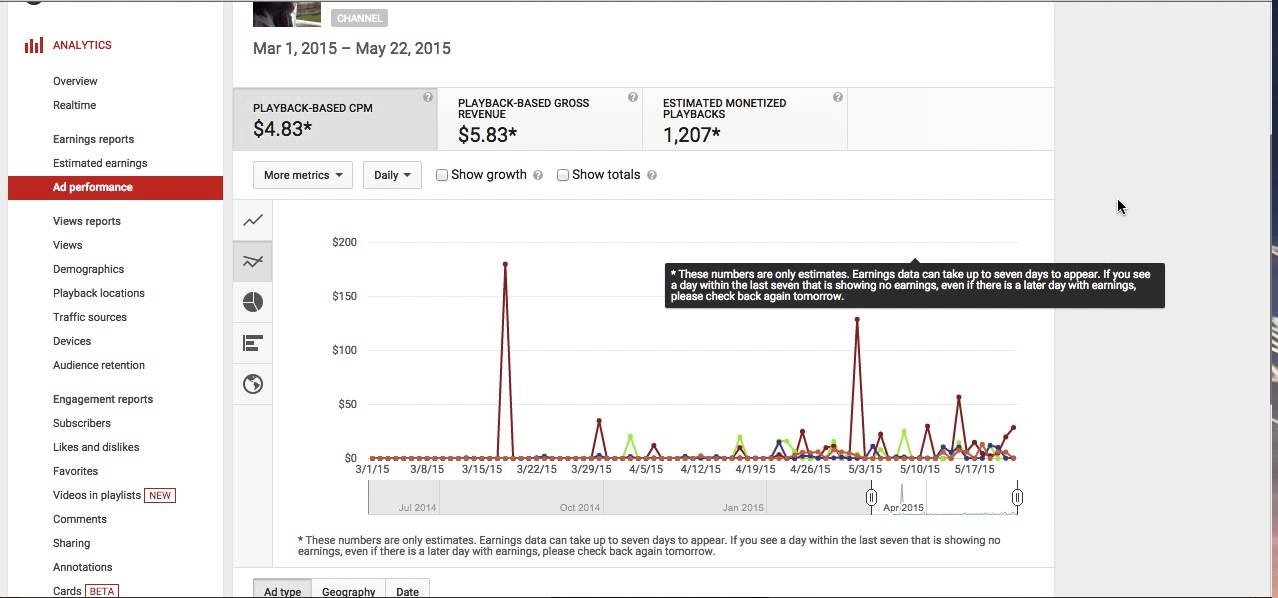The height and width of the screenshot is (598, 1278).
Task: Open Estimated earnings report
Action: 100,163
